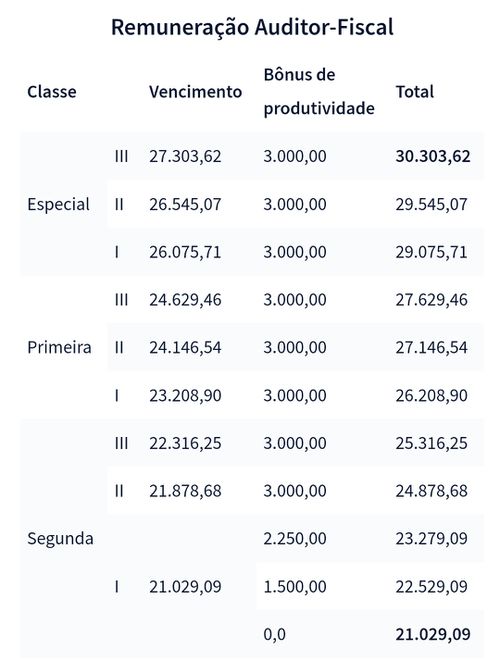Screen dimensions: 500x661
Task: Select total value 29.075,71
Action: (x=432, y=252)
